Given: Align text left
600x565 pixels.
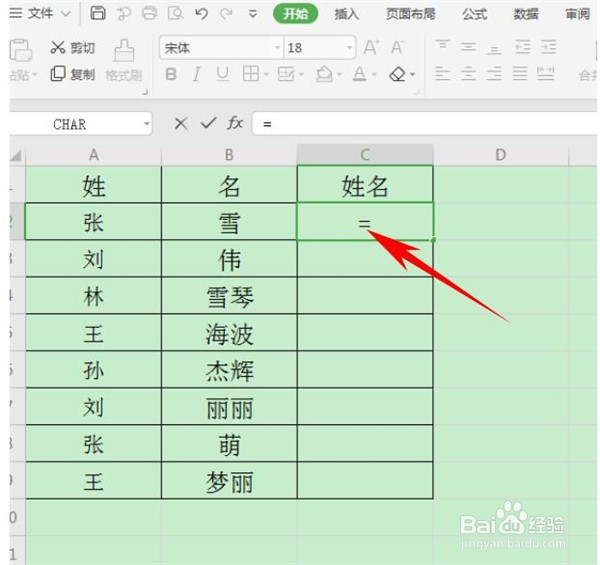Looking at the screenshot, I should click(x=442, y=73).
